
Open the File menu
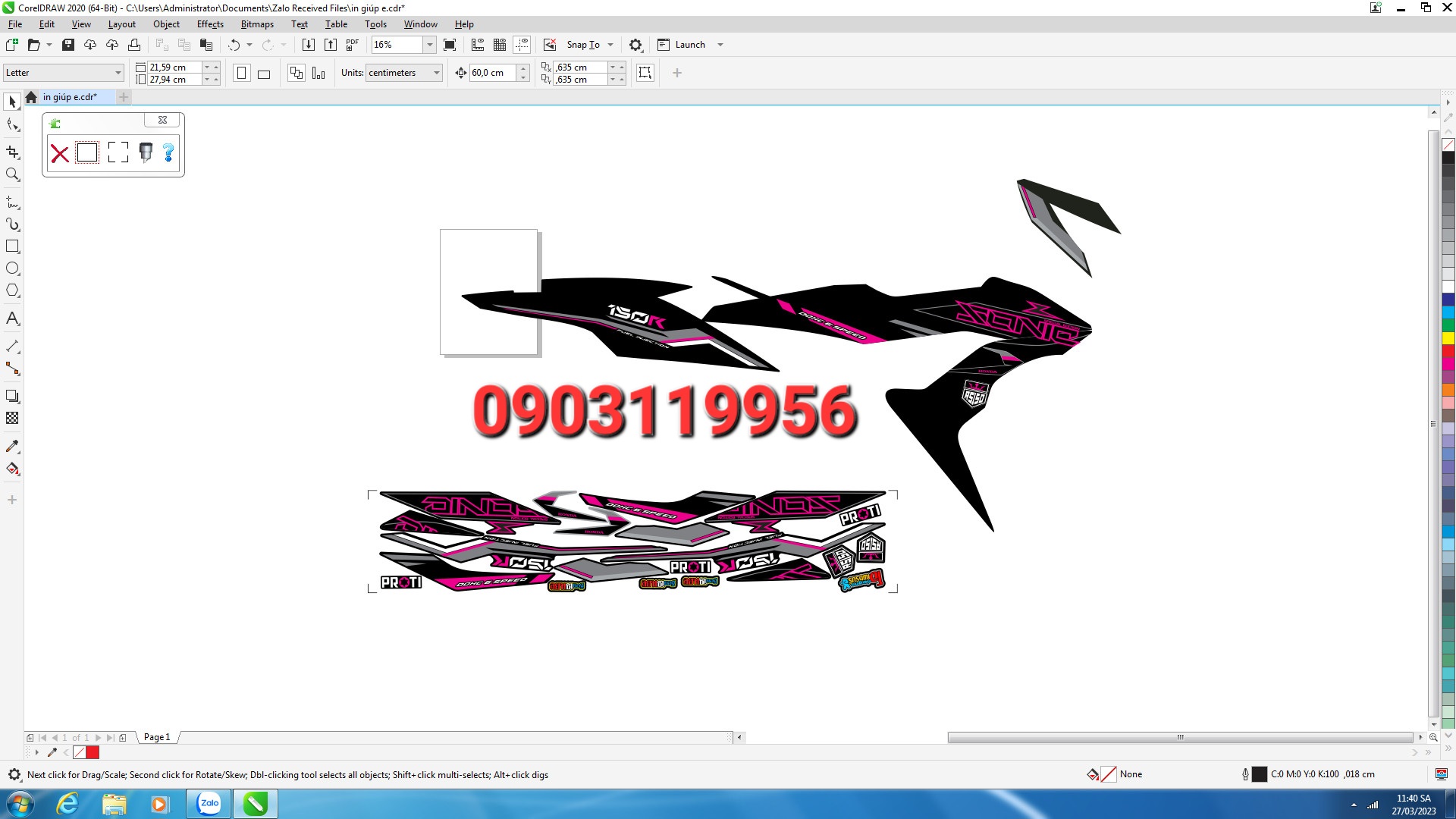click(x=15, y=24)
